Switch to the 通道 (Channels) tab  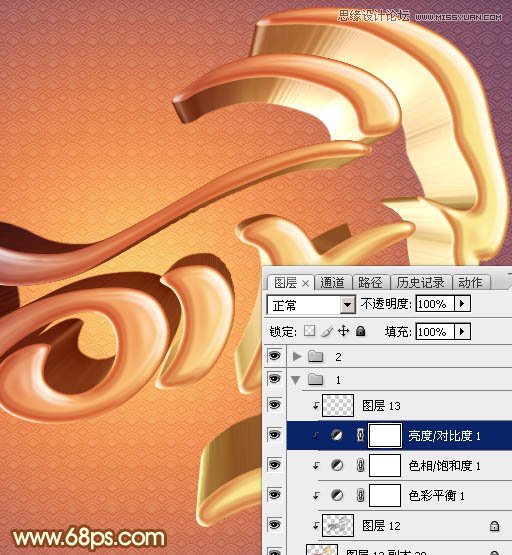coord(332,282)
